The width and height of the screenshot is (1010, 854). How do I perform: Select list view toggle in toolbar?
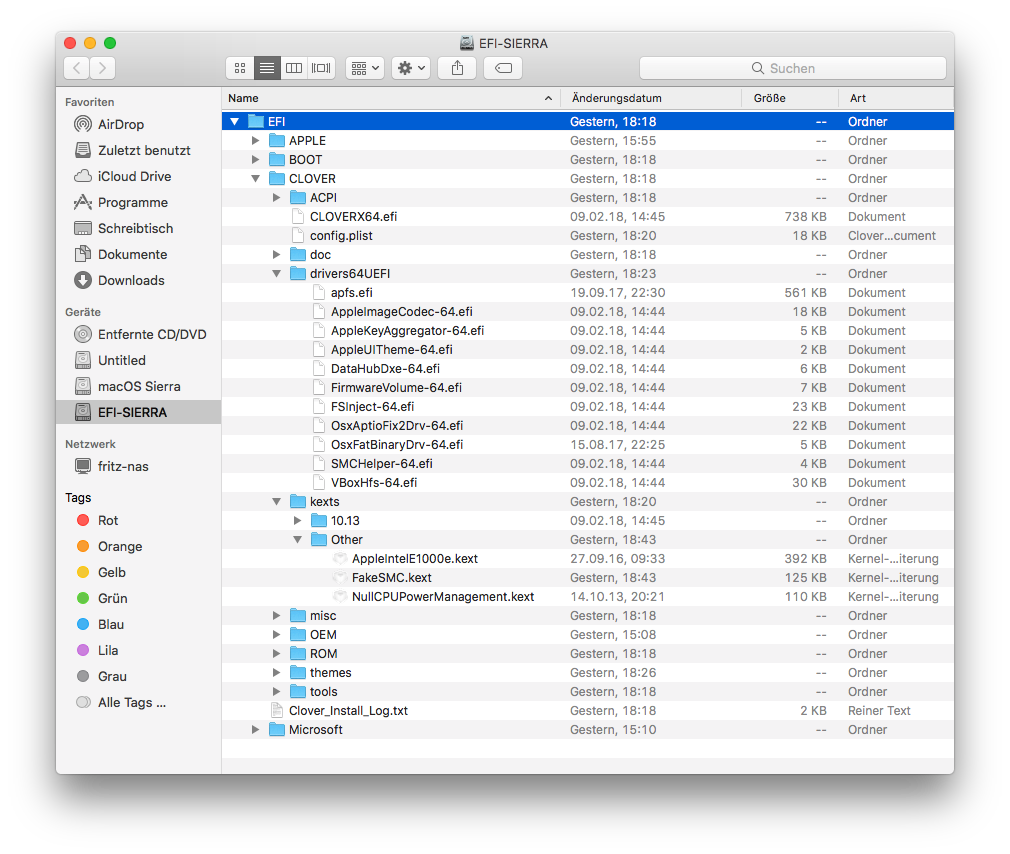click(267, 68)
